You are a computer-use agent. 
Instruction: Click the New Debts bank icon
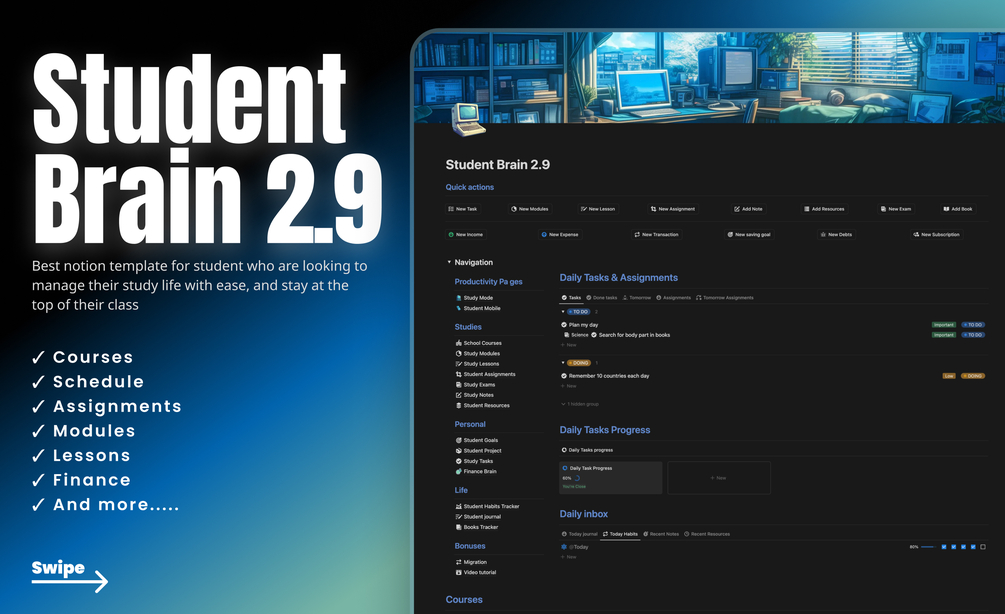(823, 235)
